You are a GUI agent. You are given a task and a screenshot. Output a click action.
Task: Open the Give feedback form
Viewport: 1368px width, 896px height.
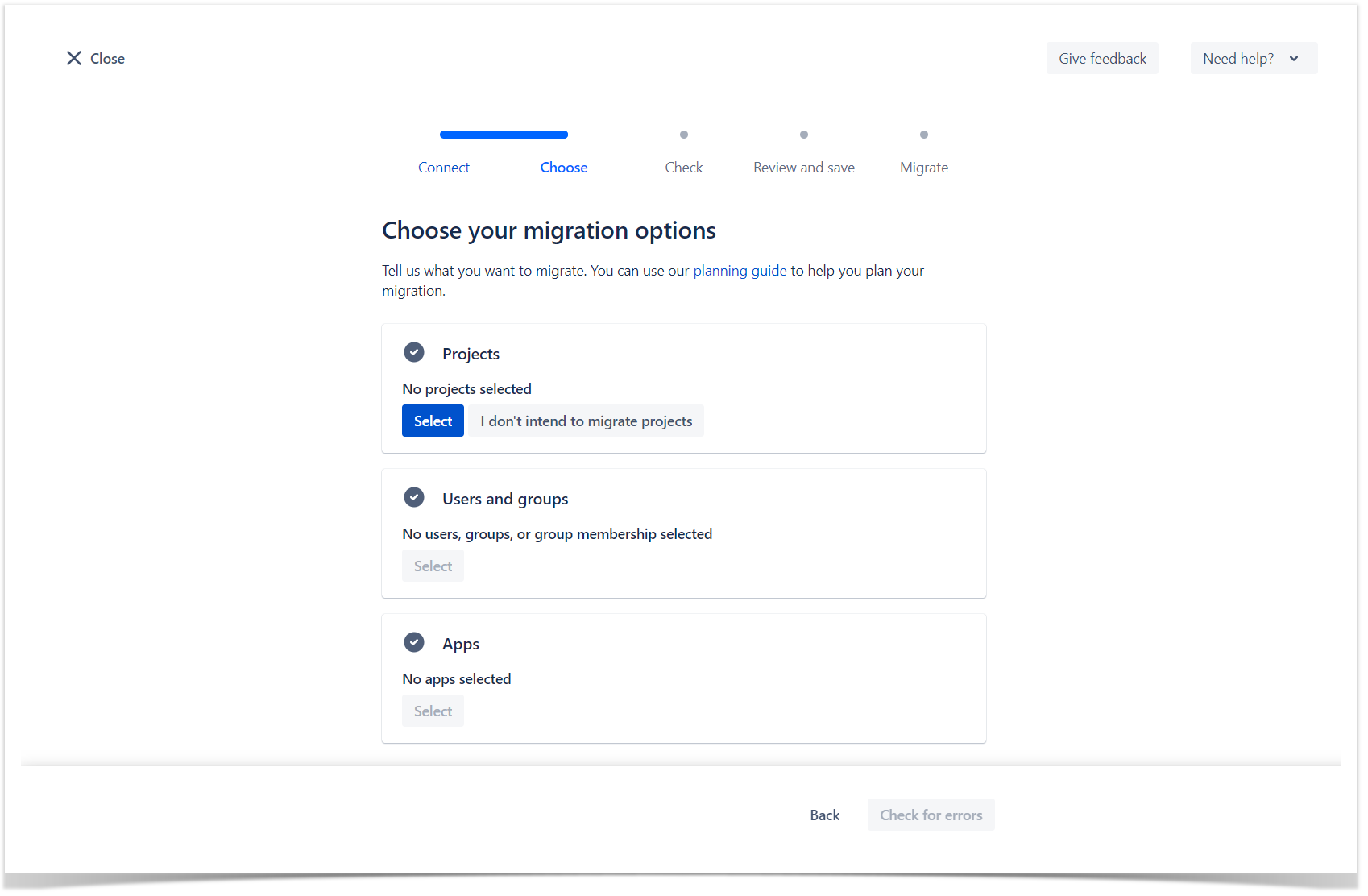tap(1101, 59)
